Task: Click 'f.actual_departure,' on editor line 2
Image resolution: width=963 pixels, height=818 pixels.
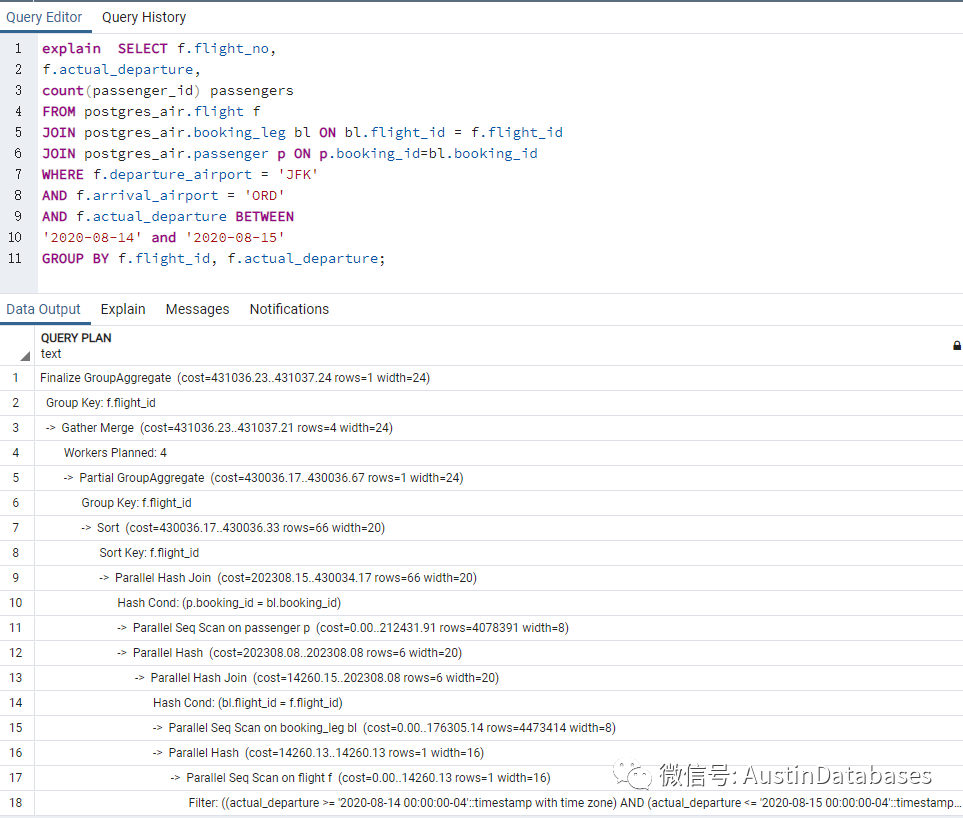Action: (121, 69)
